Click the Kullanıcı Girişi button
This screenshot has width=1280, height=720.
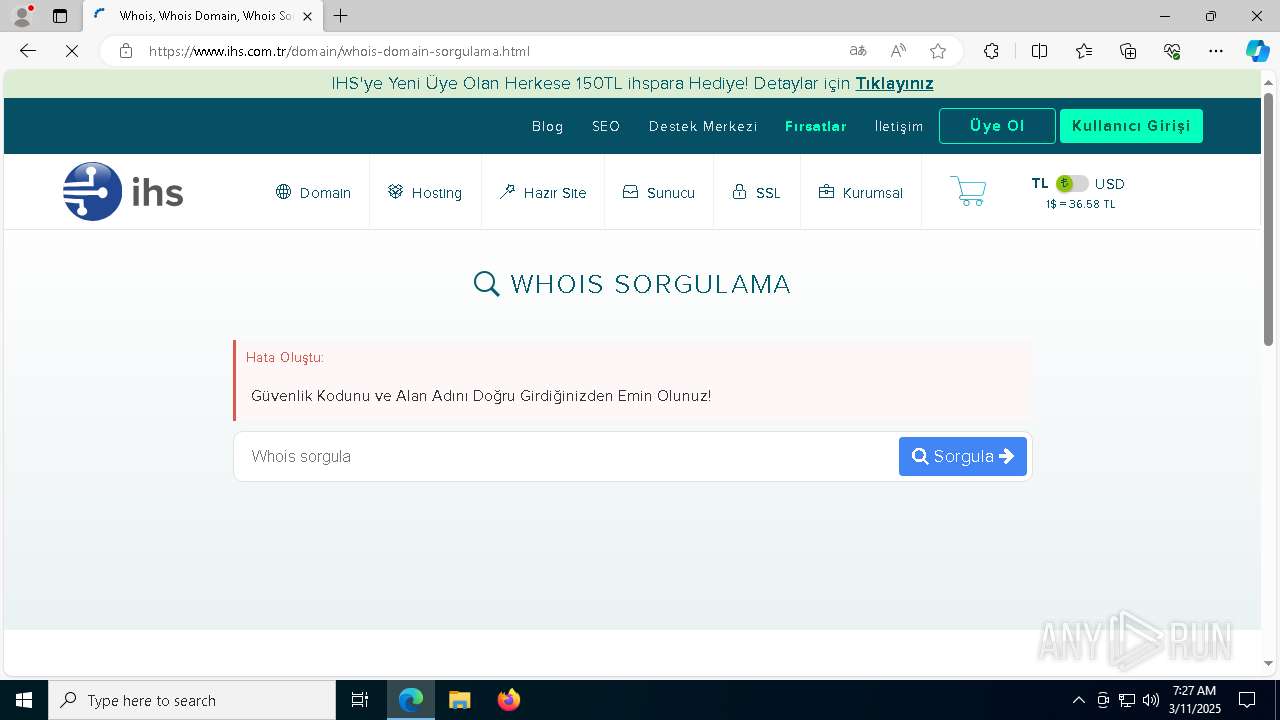click(1131, 126)
